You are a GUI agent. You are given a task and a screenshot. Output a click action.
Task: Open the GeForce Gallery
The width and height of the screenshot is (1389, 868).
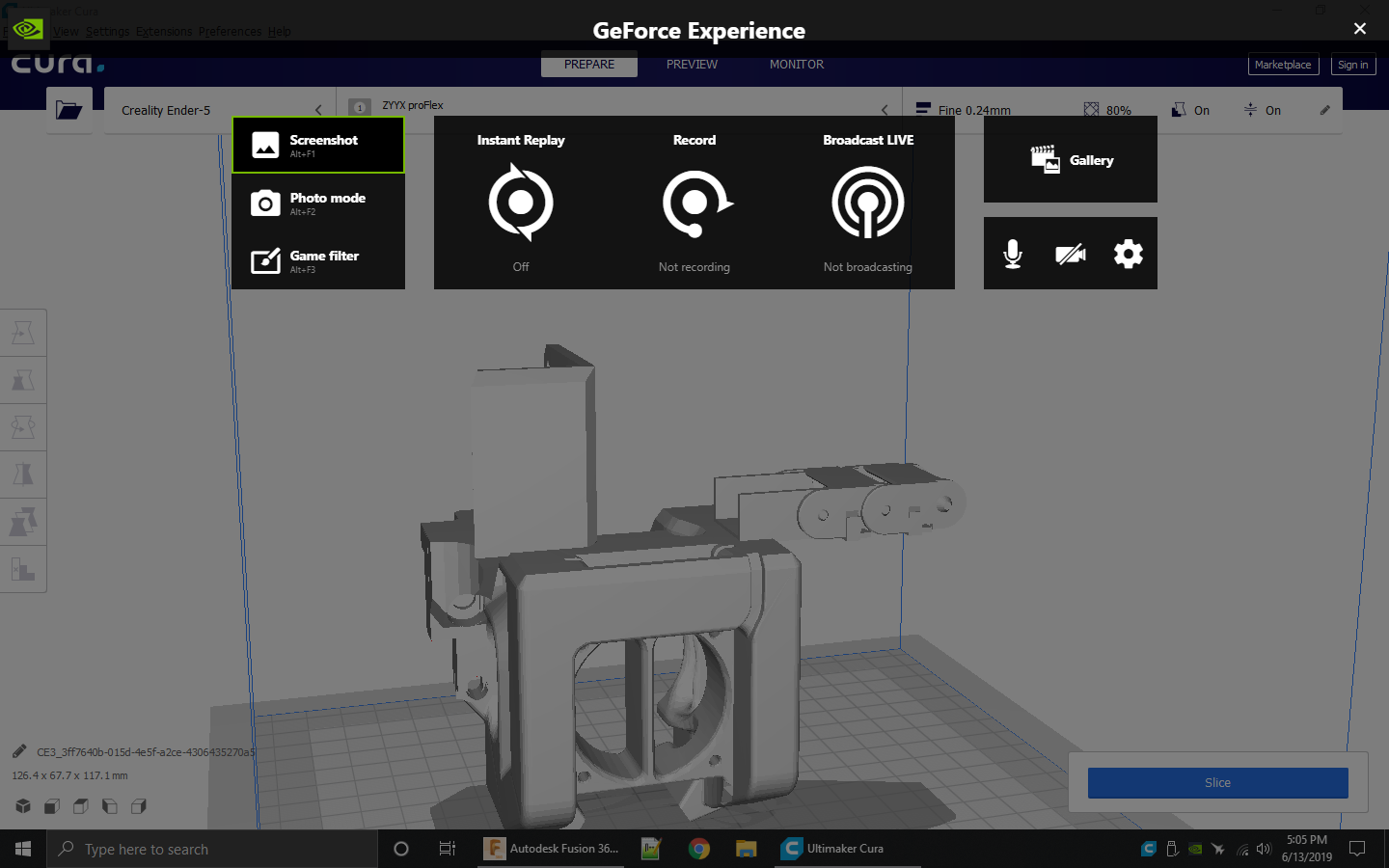coord(1071,160)
